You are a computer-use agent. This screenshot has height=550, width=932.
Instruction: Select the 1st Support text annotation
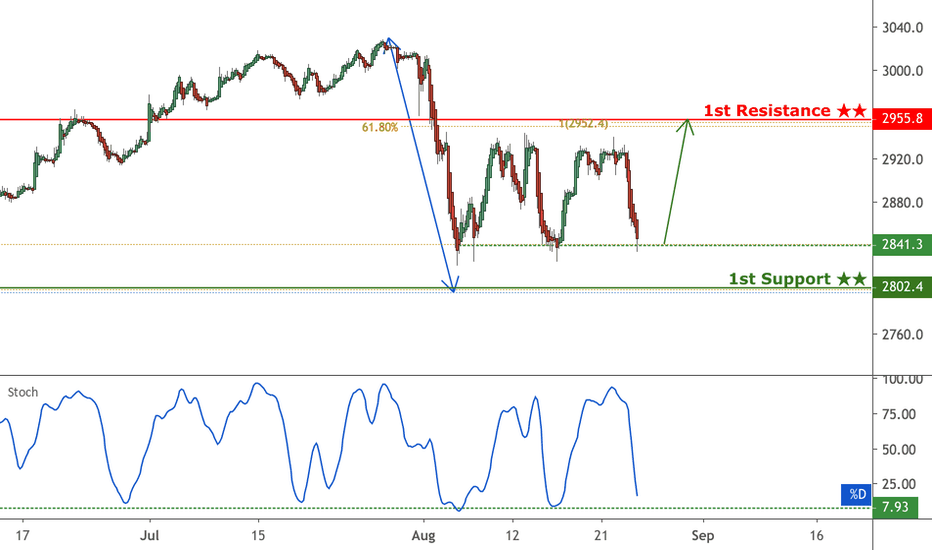tap(798, 279)
